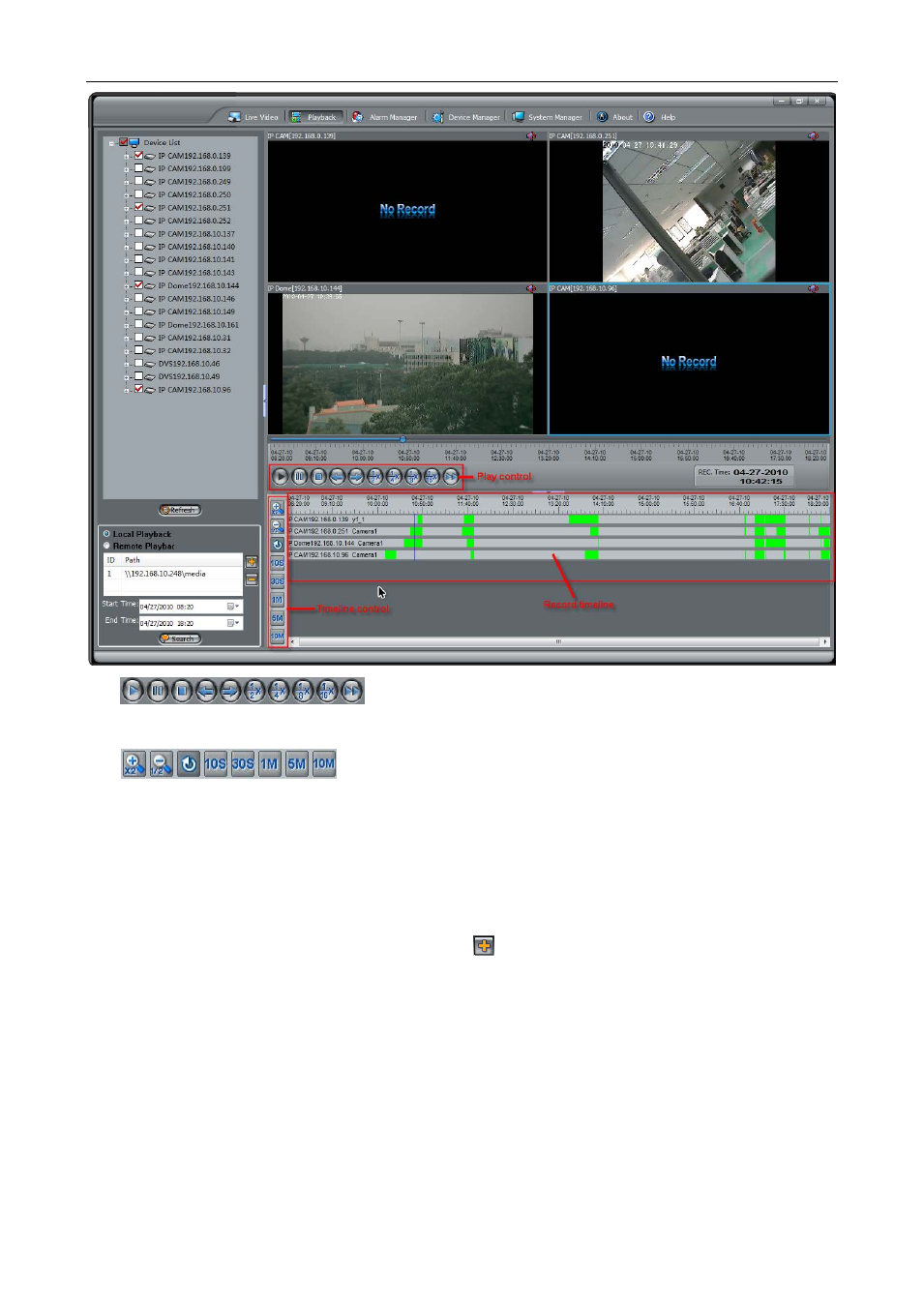The image size is (924, 1306).
Task: Switch to the Playback tab
Action: tap(314, 117)
